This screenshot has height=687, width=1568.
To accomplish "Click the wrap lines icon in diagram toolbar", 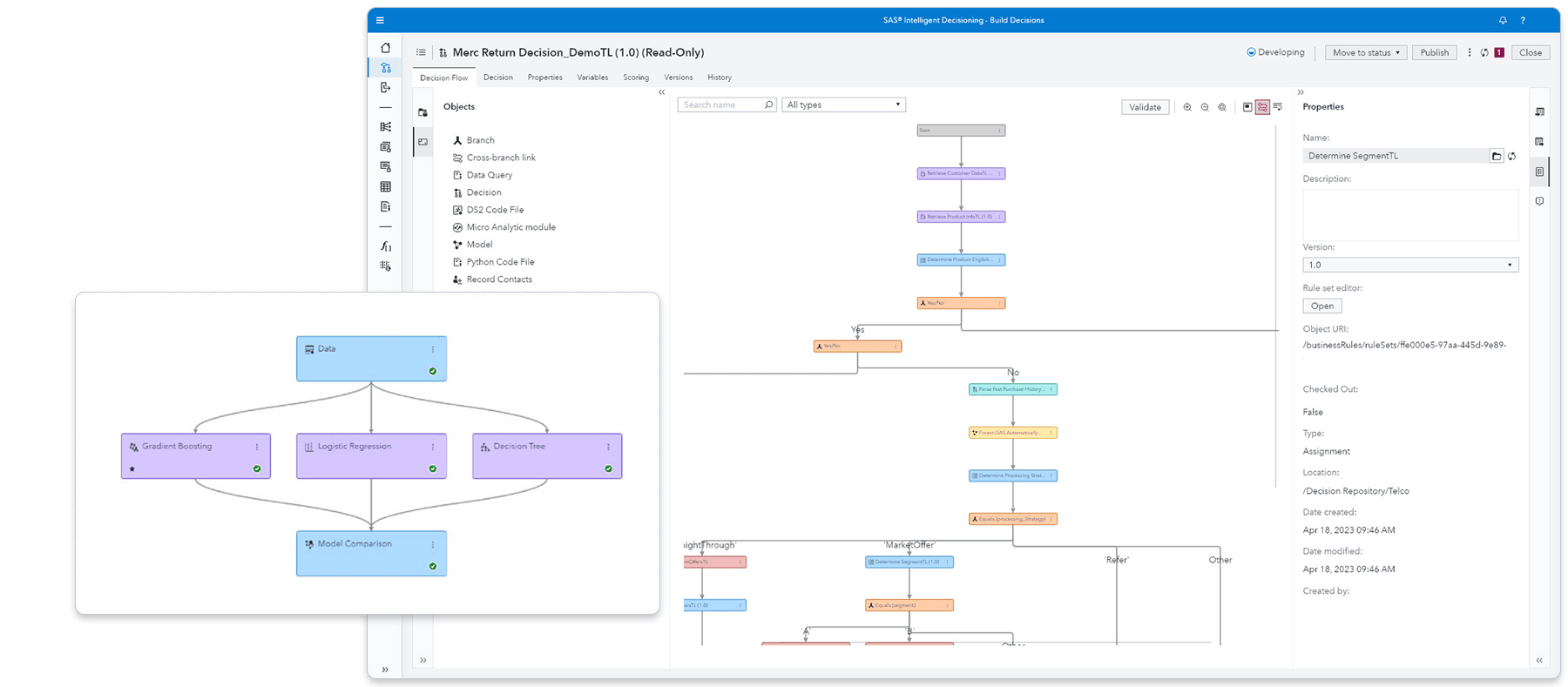I will (x=1278, y=107).
